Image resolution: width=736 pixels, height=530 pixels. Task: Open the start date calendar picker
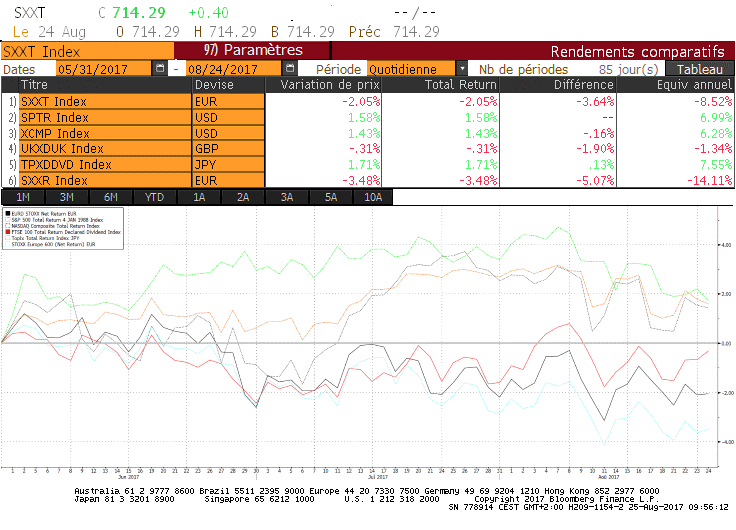(x=160, y=69)
